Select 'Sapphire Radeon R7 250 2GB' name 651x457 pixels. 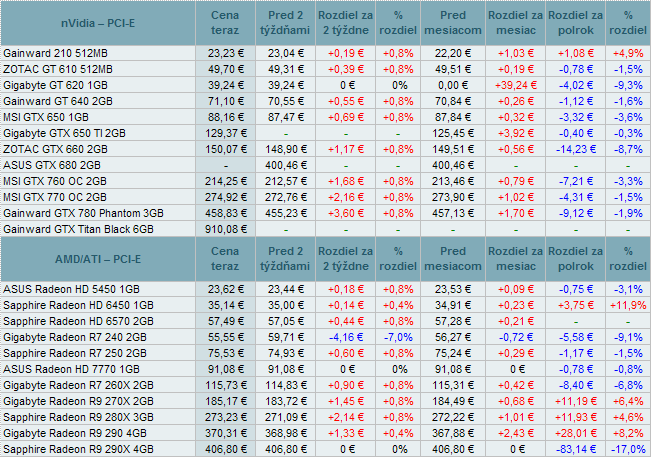pos(75,353)
